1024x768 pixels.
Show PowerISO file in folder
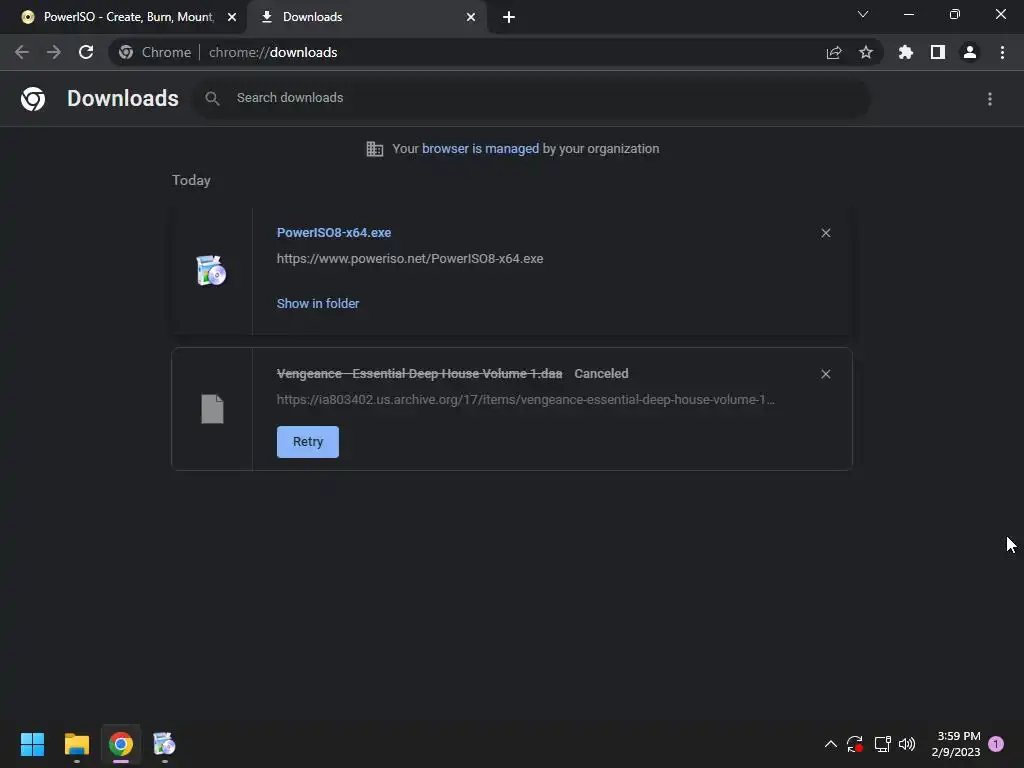click(x=318, y=304)
